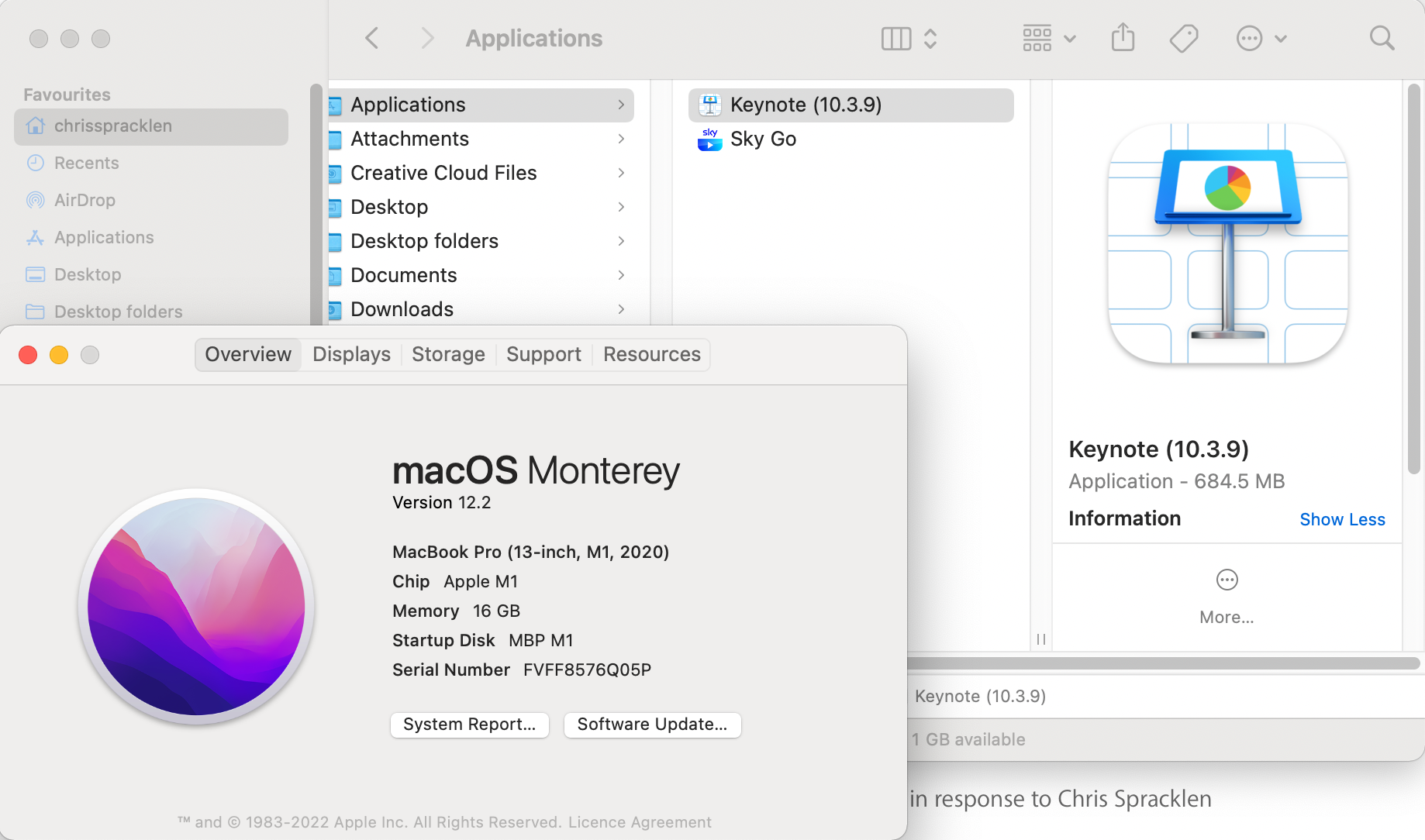Open AirDrop in the sidebar
The width and height of the screenshot is (1425, 840).
(x=85, y=200)
